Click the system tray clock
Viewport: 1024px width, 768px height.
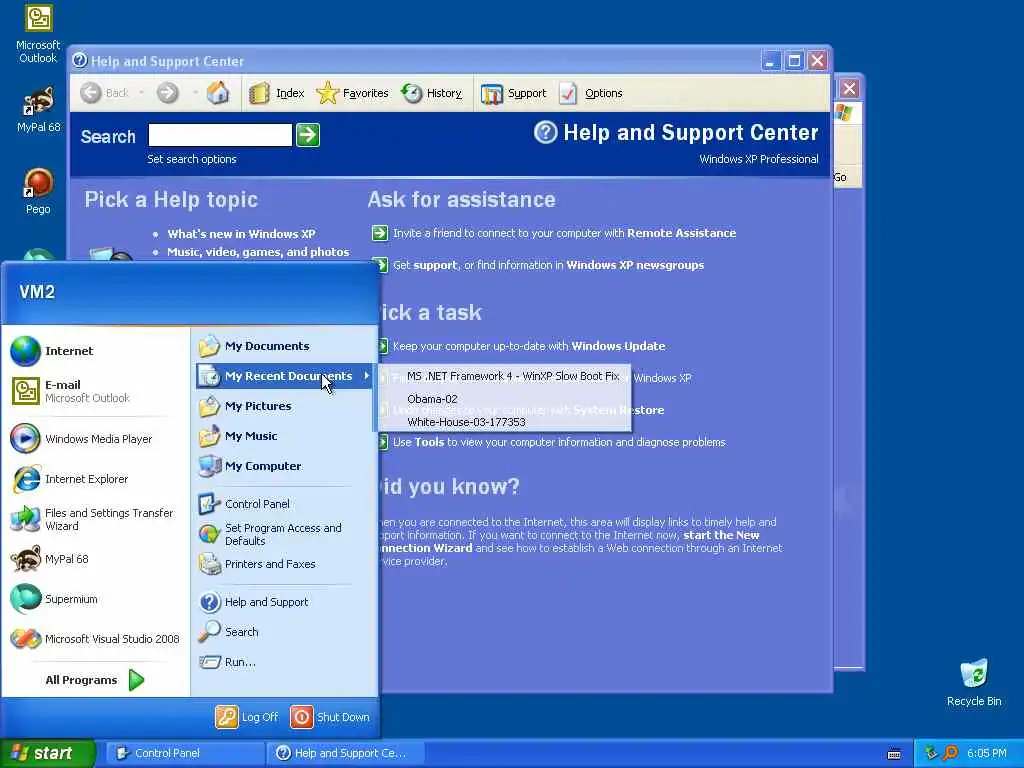[x=987, y=753]
